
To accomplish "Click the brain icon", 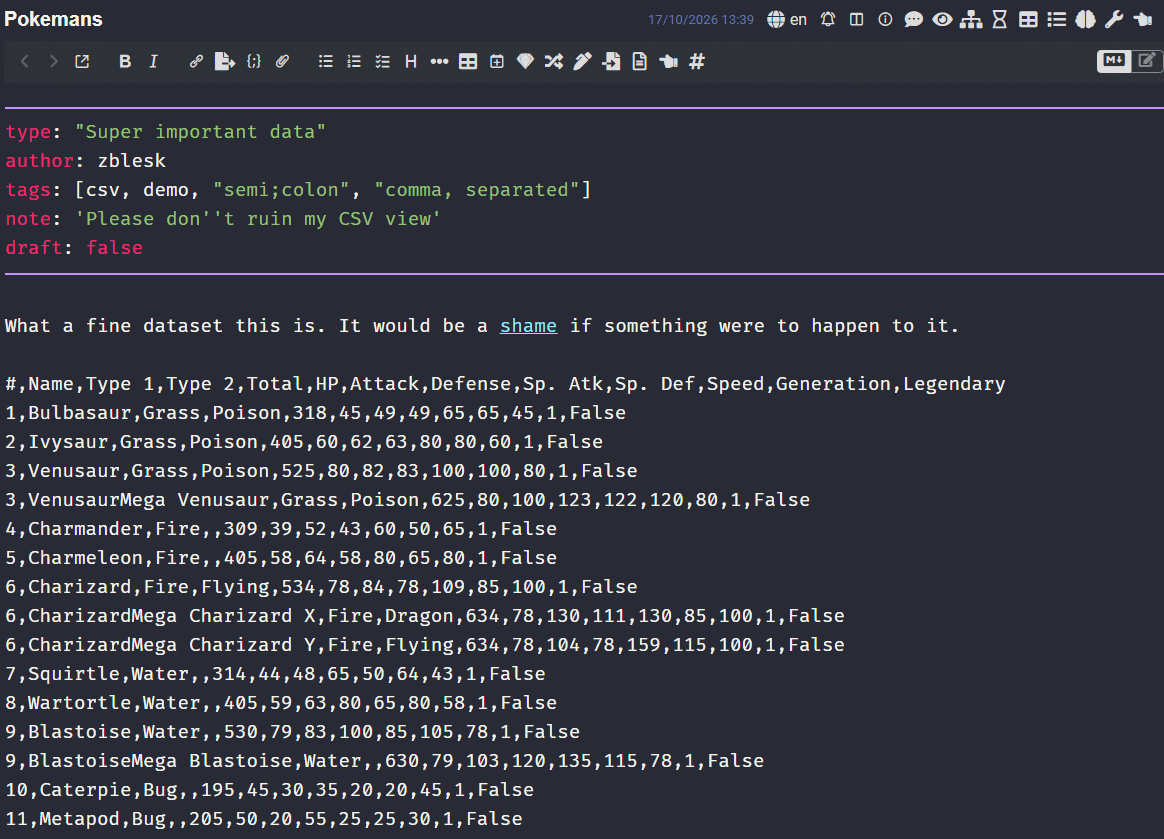I will coord(1085,19).
